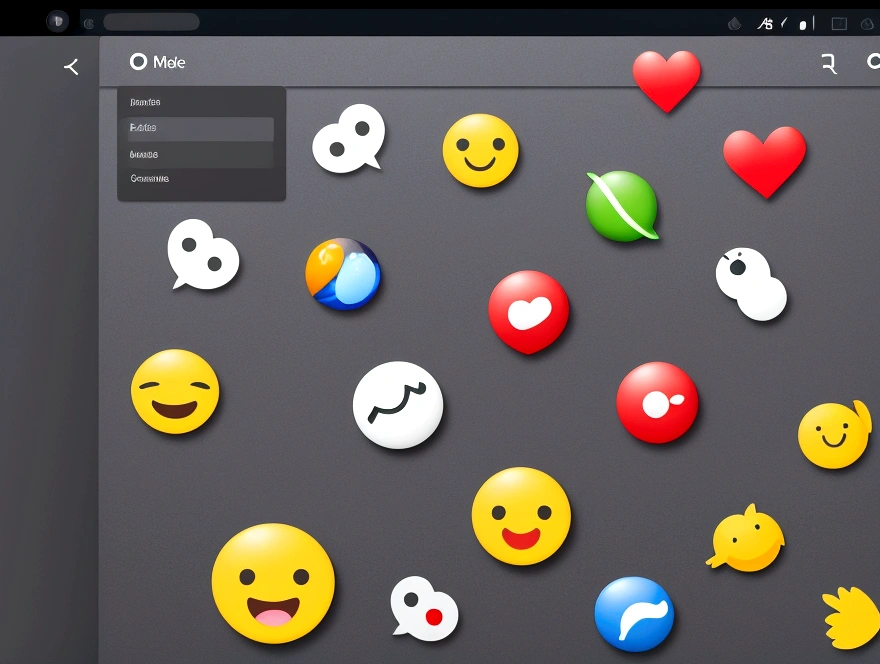
Task: Pick the blue circle with white swoosh
Action: coord(634,615)
